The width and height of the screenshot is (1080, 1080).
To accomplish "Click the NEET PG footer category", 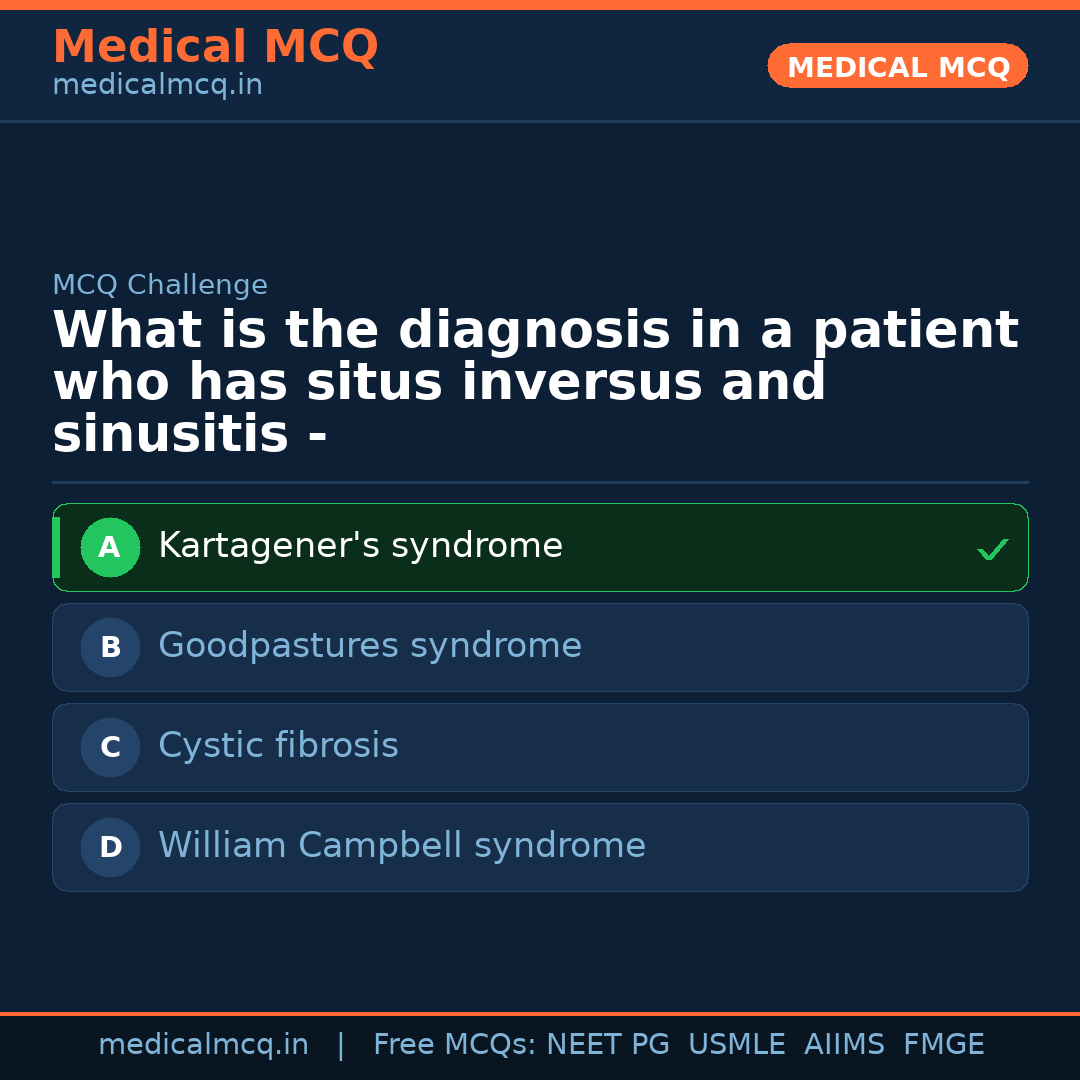I will click(607, 1044).
